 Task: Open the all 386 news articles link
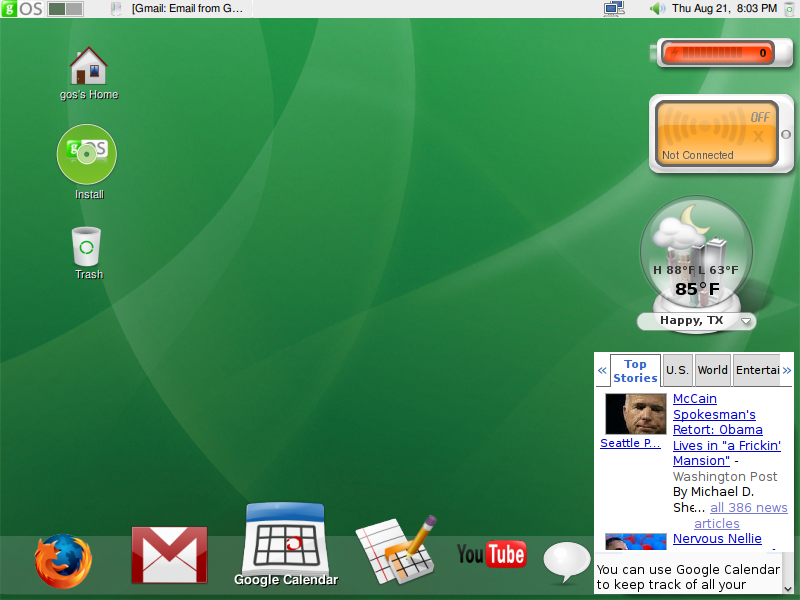point(741,515)
